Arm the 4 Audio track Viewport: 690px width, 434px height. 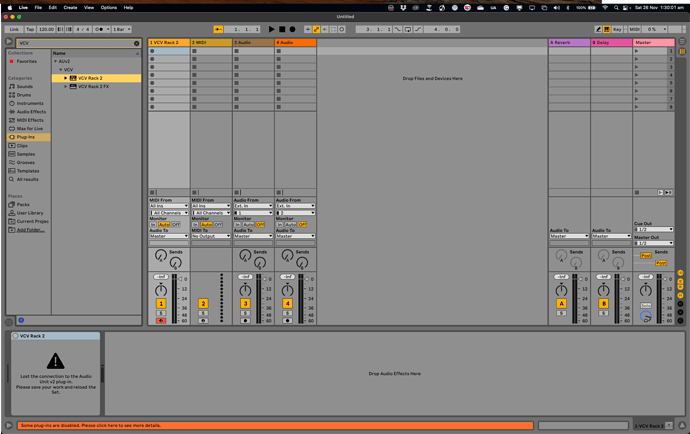point(288,320)
